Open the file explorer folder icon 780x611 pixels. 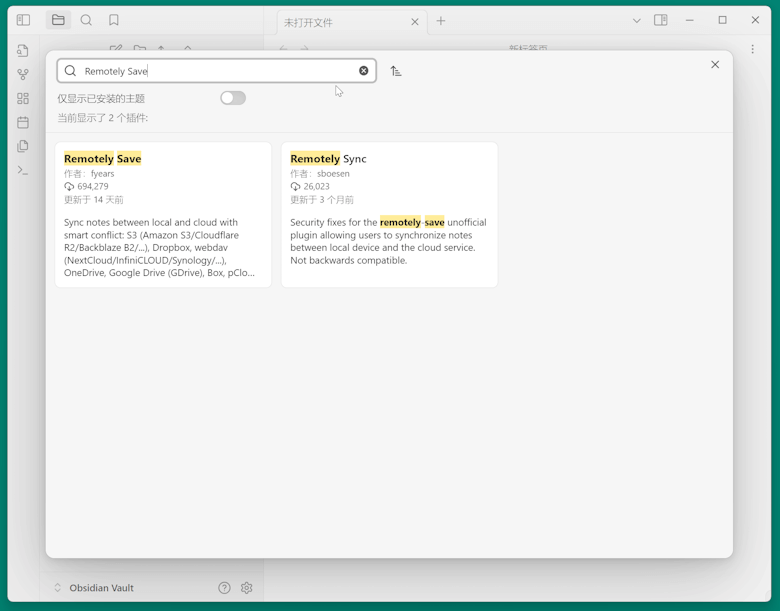(58, 20)
